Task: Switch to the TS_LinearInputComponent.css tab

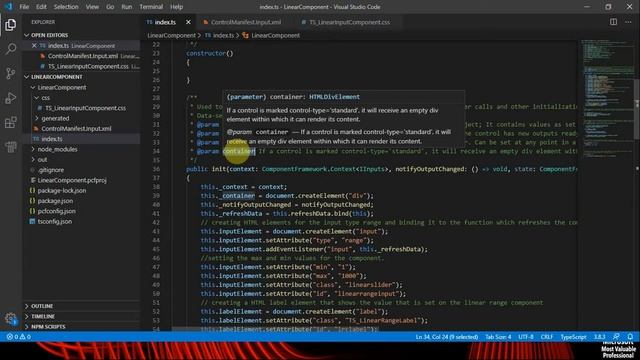Action: click(x=349, y=22)
